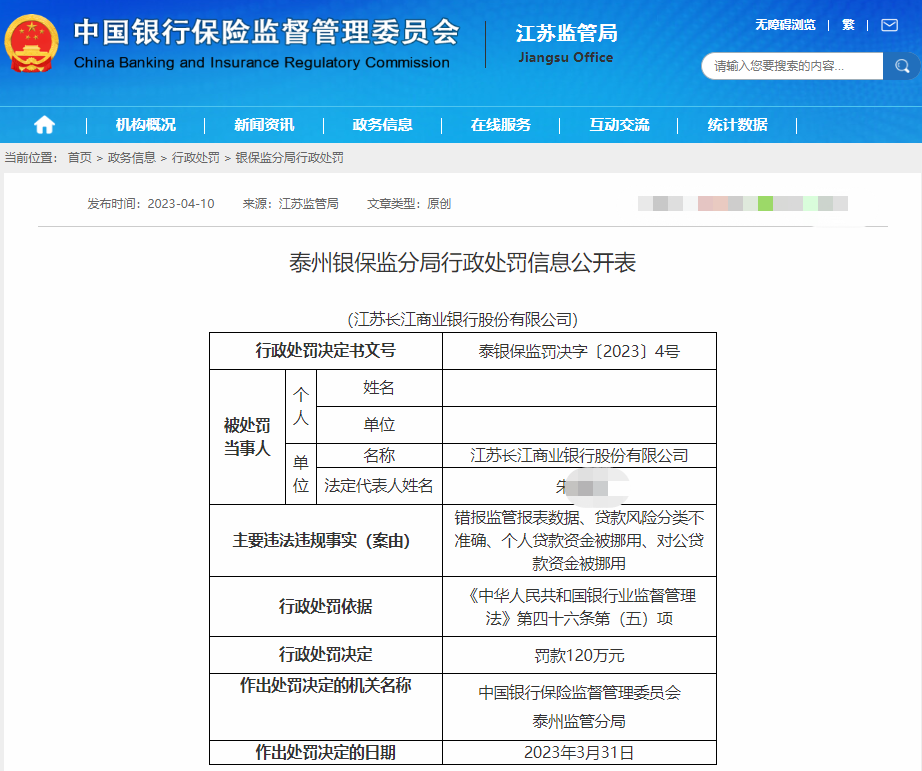This screenshot has height=771, width=922.
Task: Open the 统计数据 menu
Action: coord(737,125)
